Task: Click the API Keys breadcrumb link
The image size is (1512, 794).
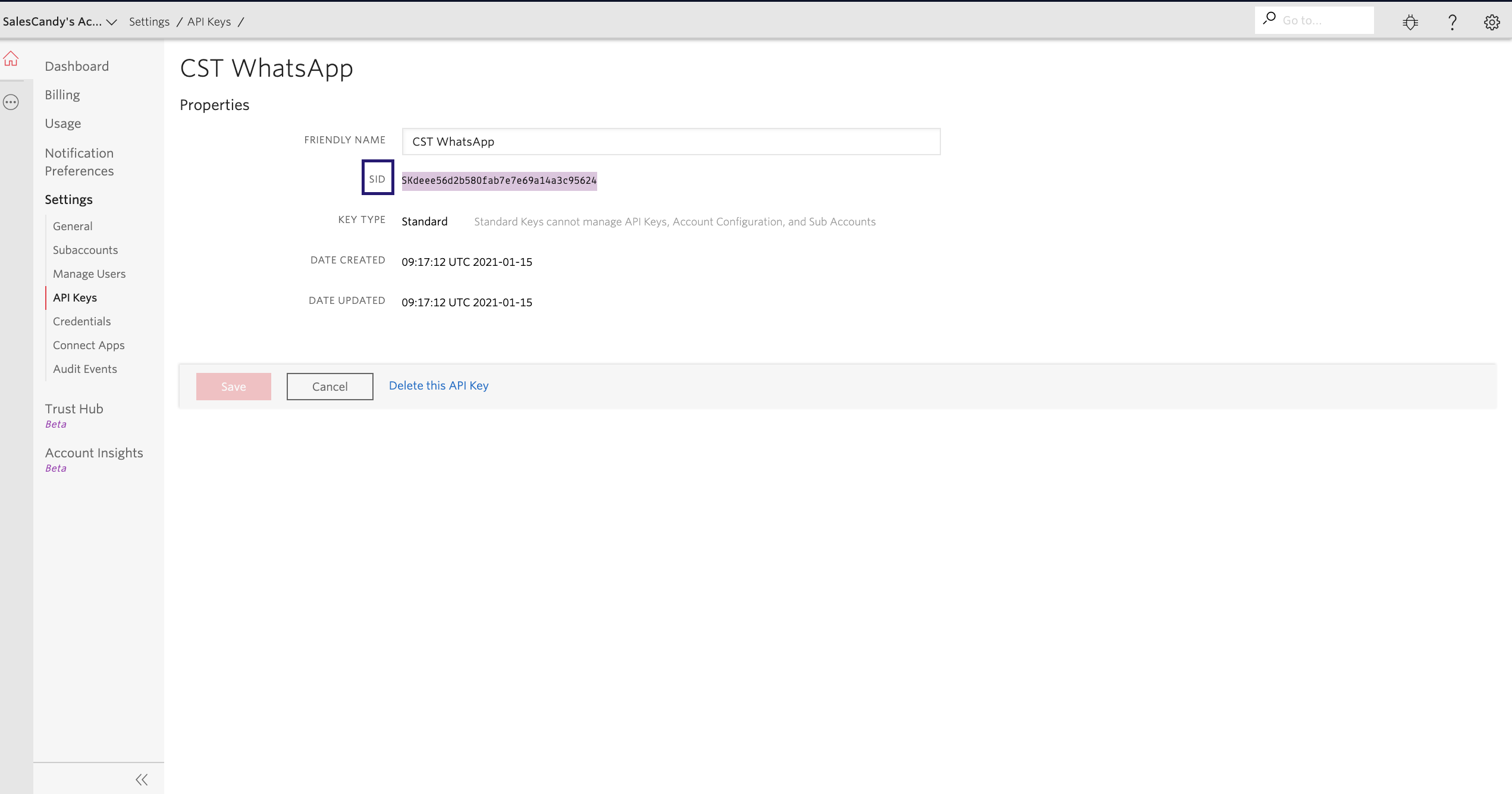Action: click(209, 22)
